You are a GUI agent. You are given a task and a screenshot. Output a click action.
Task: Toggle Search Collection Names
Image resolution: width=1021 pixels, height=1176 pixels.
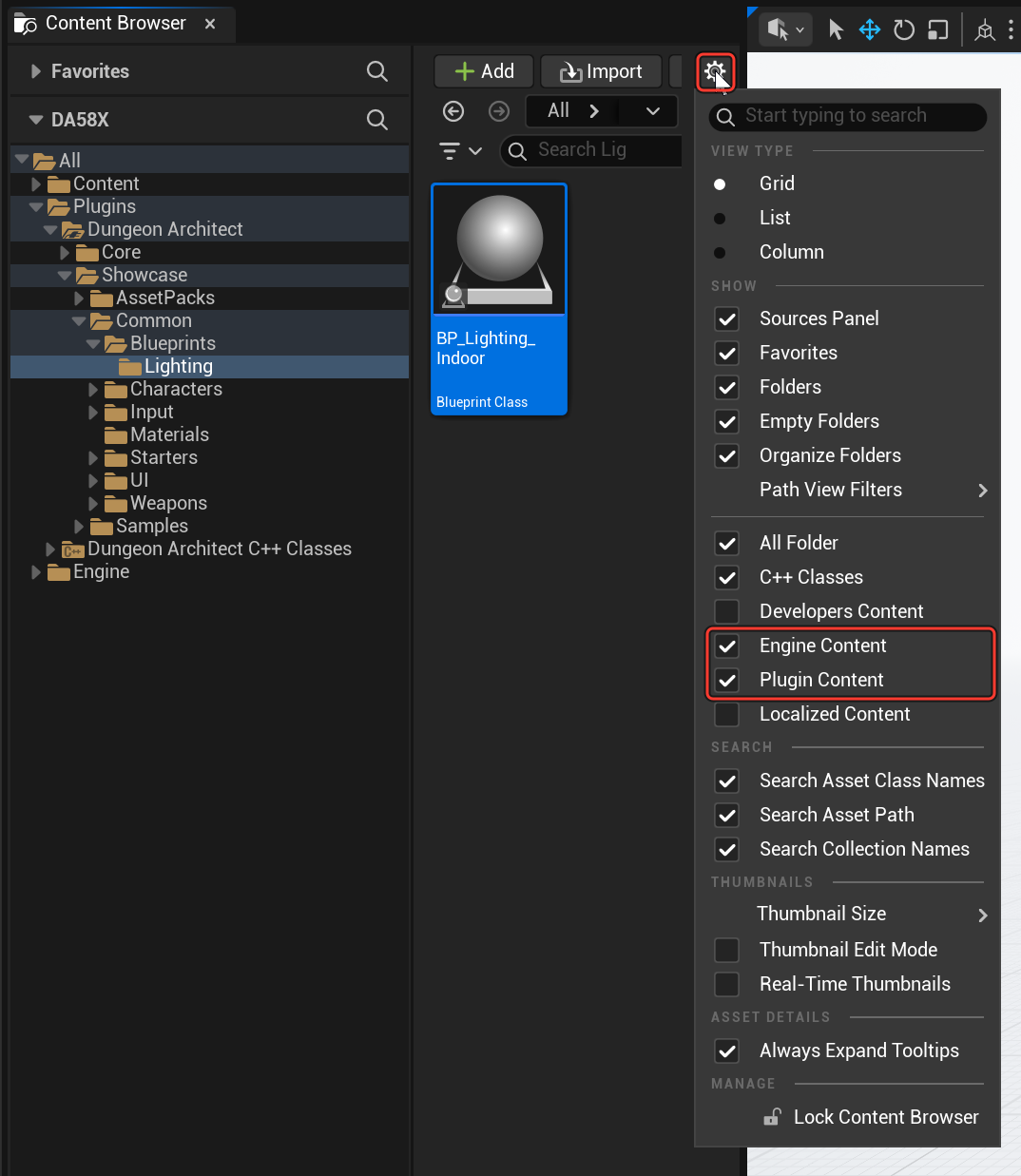(727, 849)
